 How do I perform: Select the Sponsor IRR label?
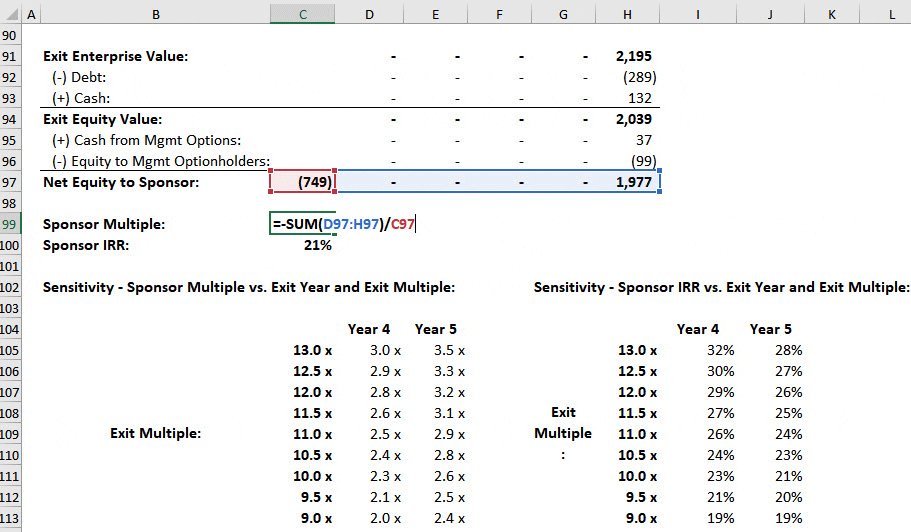click(x=86, y=245)
